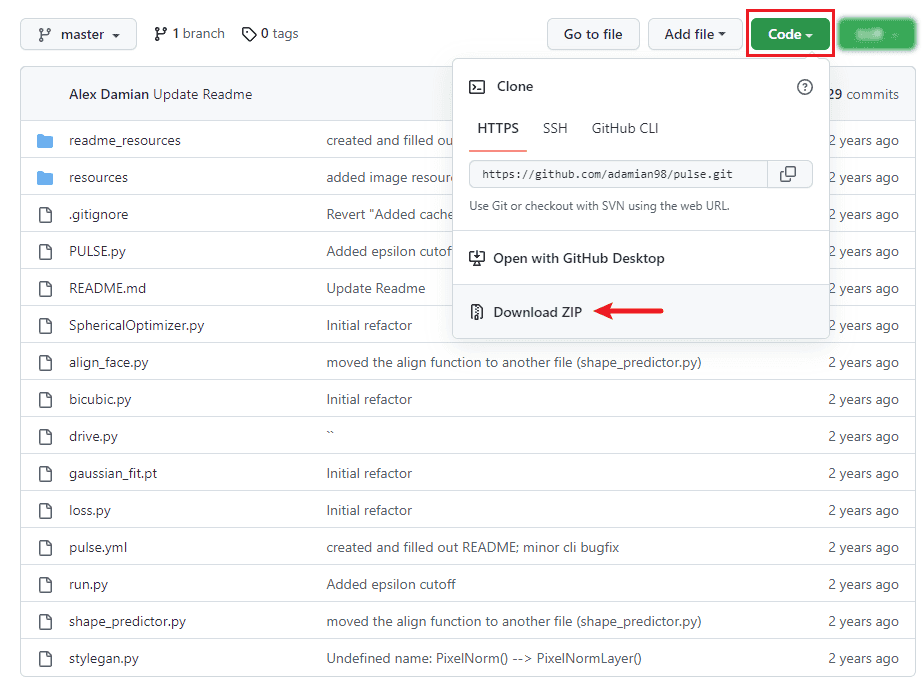922x687 pixels.
Task: Copy the clone URL with clipboard icon
Action: 788,174
